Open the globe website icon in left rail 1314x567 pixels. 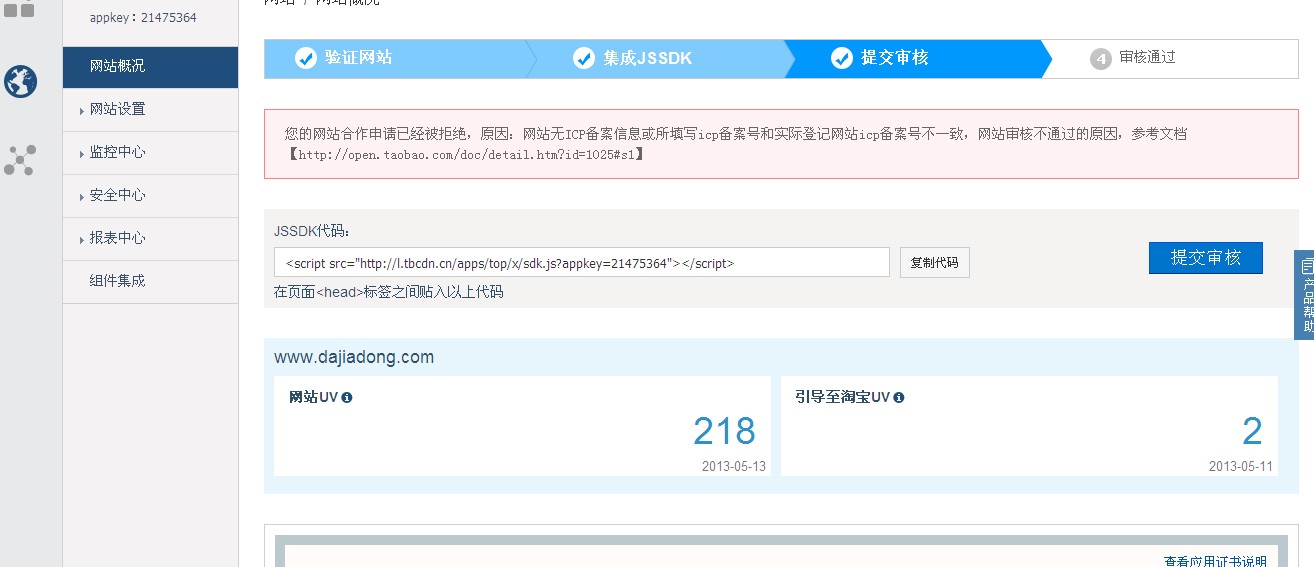click(x=21, y=81)
